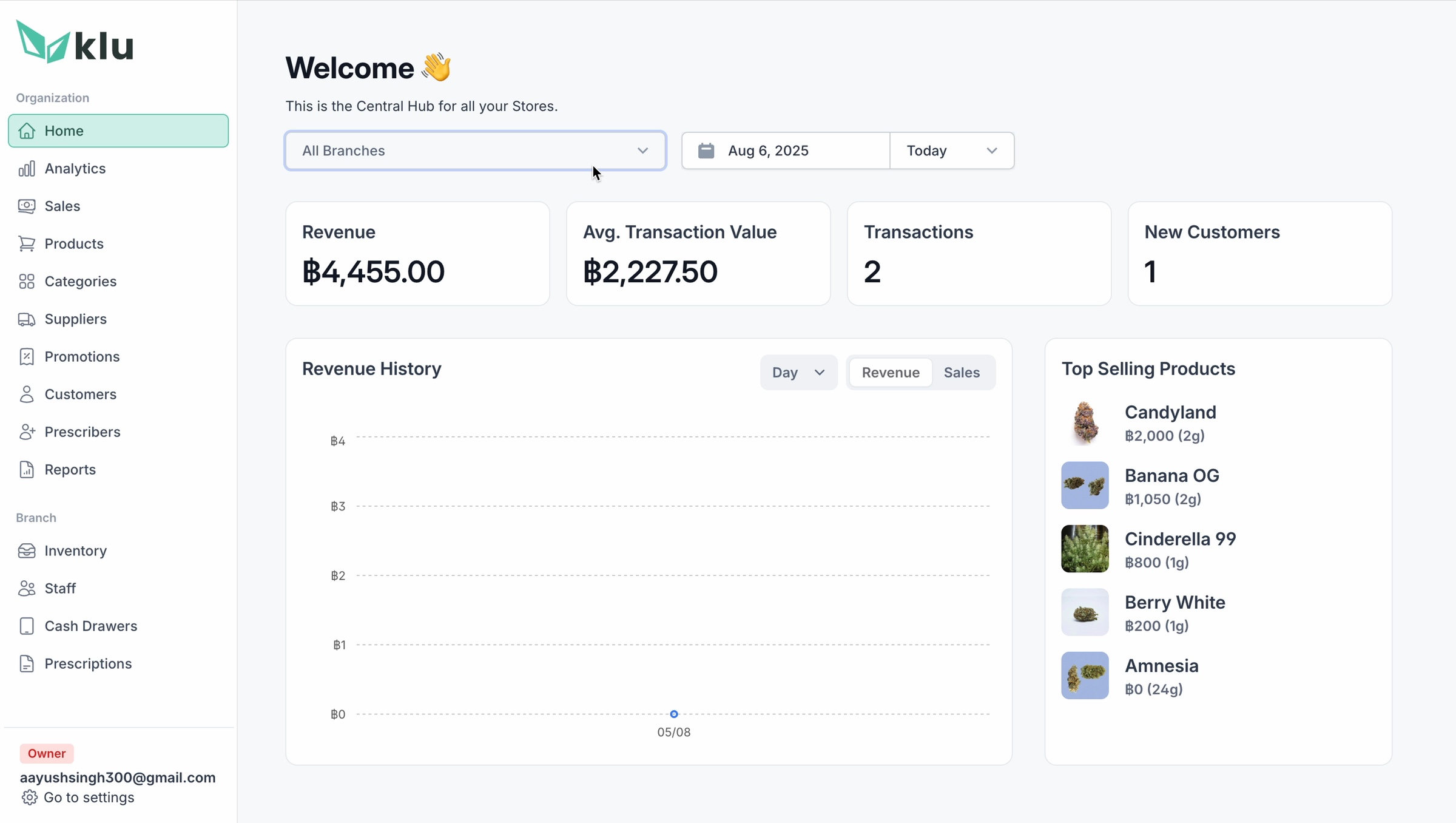Click the settings gear icon
Viewport: 1456px width, 823px height.
click(x=30, y=797)
